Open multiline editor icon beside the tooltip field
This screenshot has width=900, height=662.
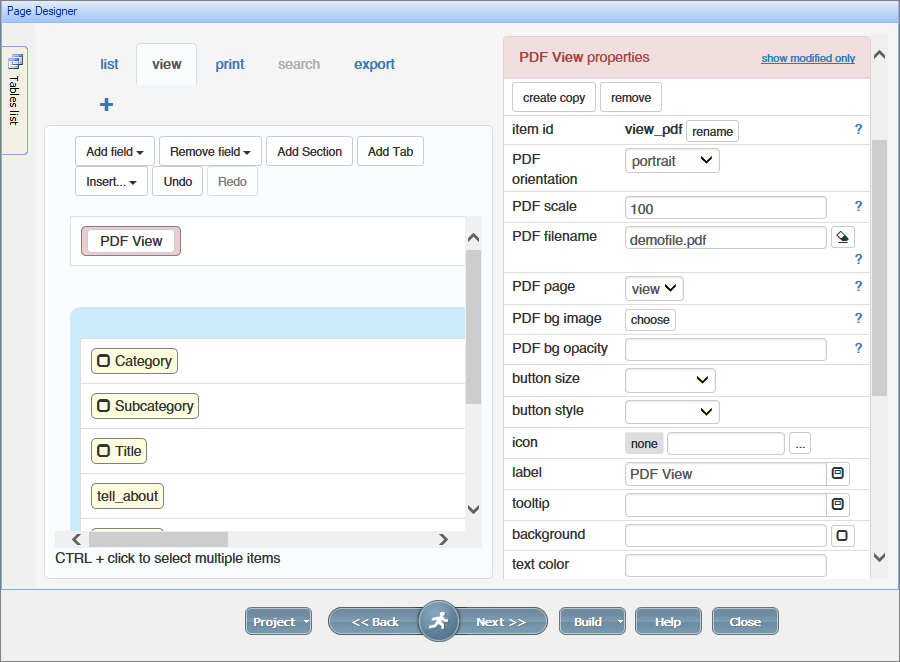839,504
